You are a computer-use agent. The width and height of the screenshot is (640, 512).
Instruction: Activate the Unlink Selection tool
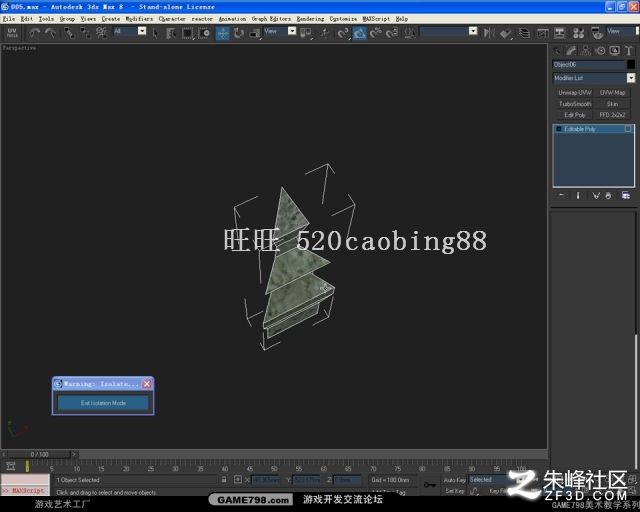point(85,33)
